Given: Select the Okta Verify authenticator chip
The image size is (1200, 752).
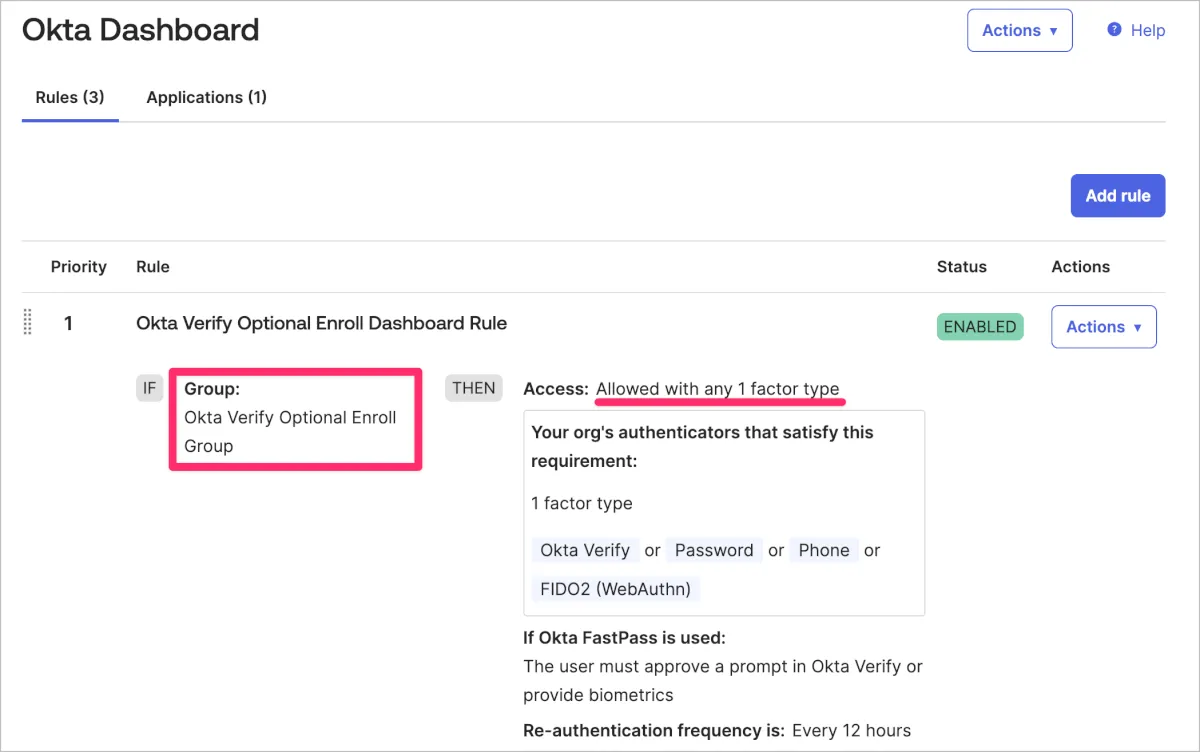Looking at the screenshot, I should coord(585,550).
